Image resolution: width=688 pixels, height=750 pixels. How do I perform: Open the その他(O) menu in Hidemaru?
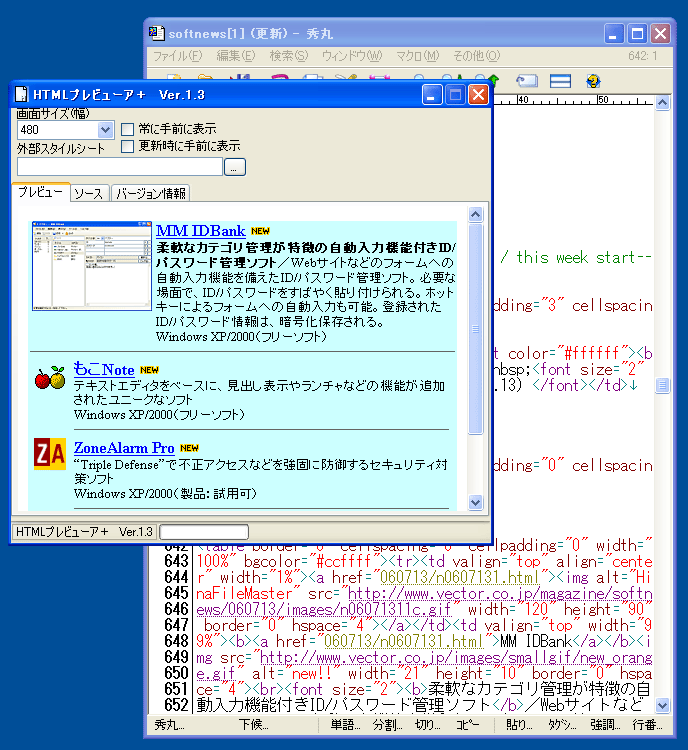(x=477, y=56)
